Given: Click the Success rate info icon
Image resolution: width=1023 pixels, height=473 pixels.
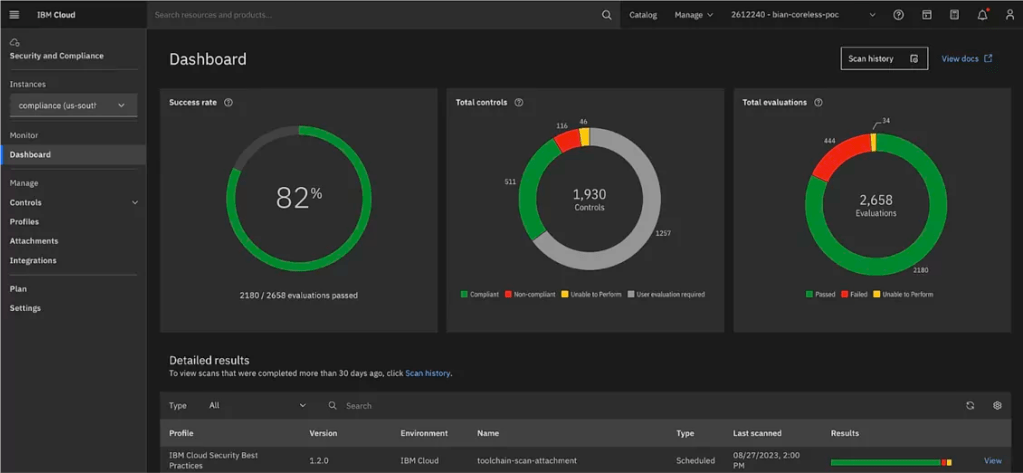Looking at the screenshot, I should (228, 103).
